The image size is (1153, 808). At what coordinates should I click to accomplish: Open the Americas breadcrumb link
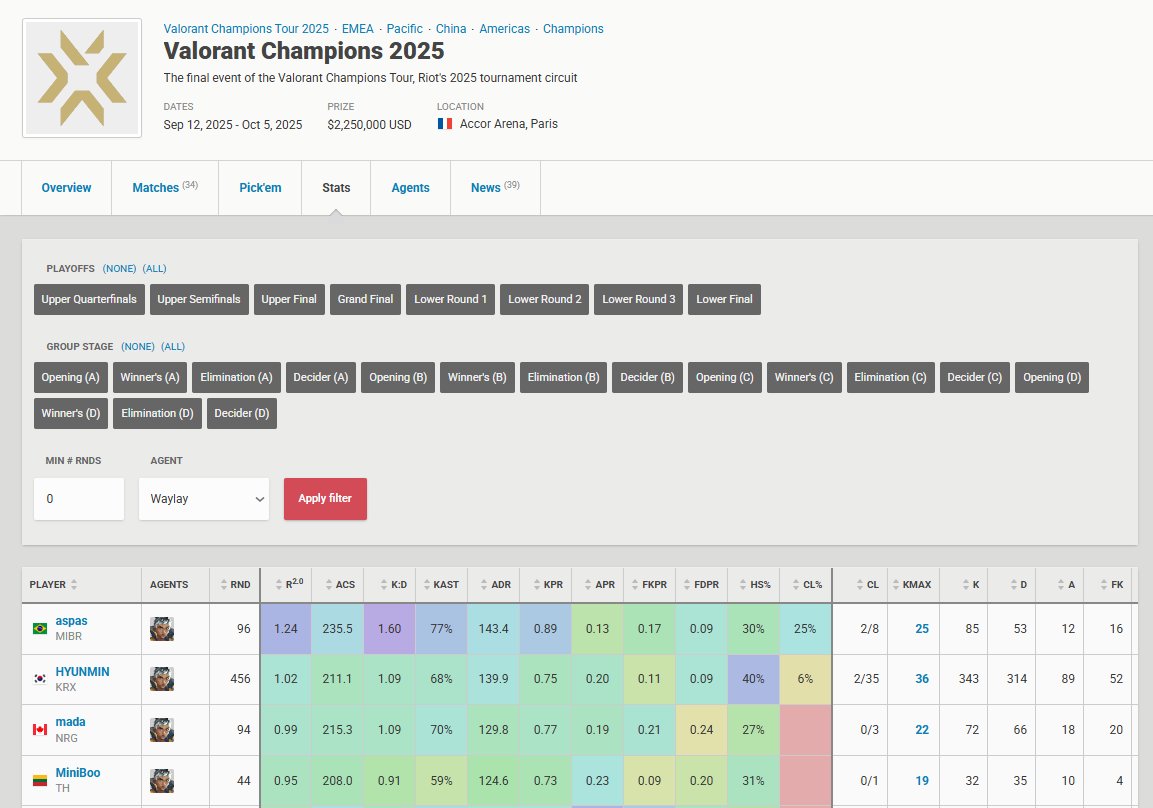pyautogui.click(x=504, y=29)
